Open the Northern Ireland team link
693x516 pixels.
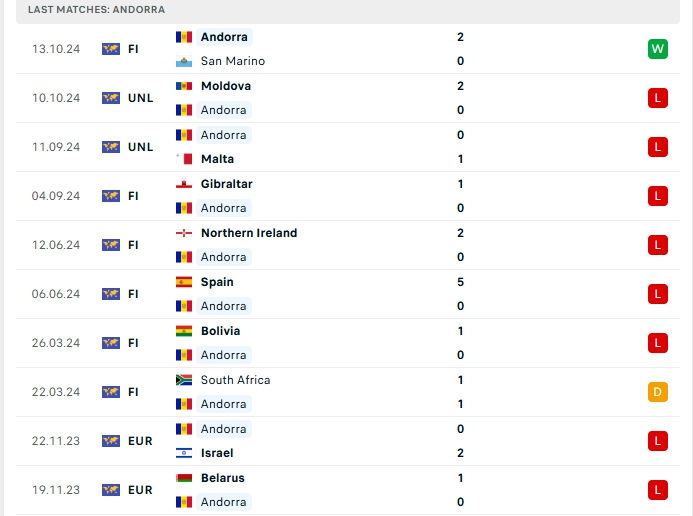249,233
